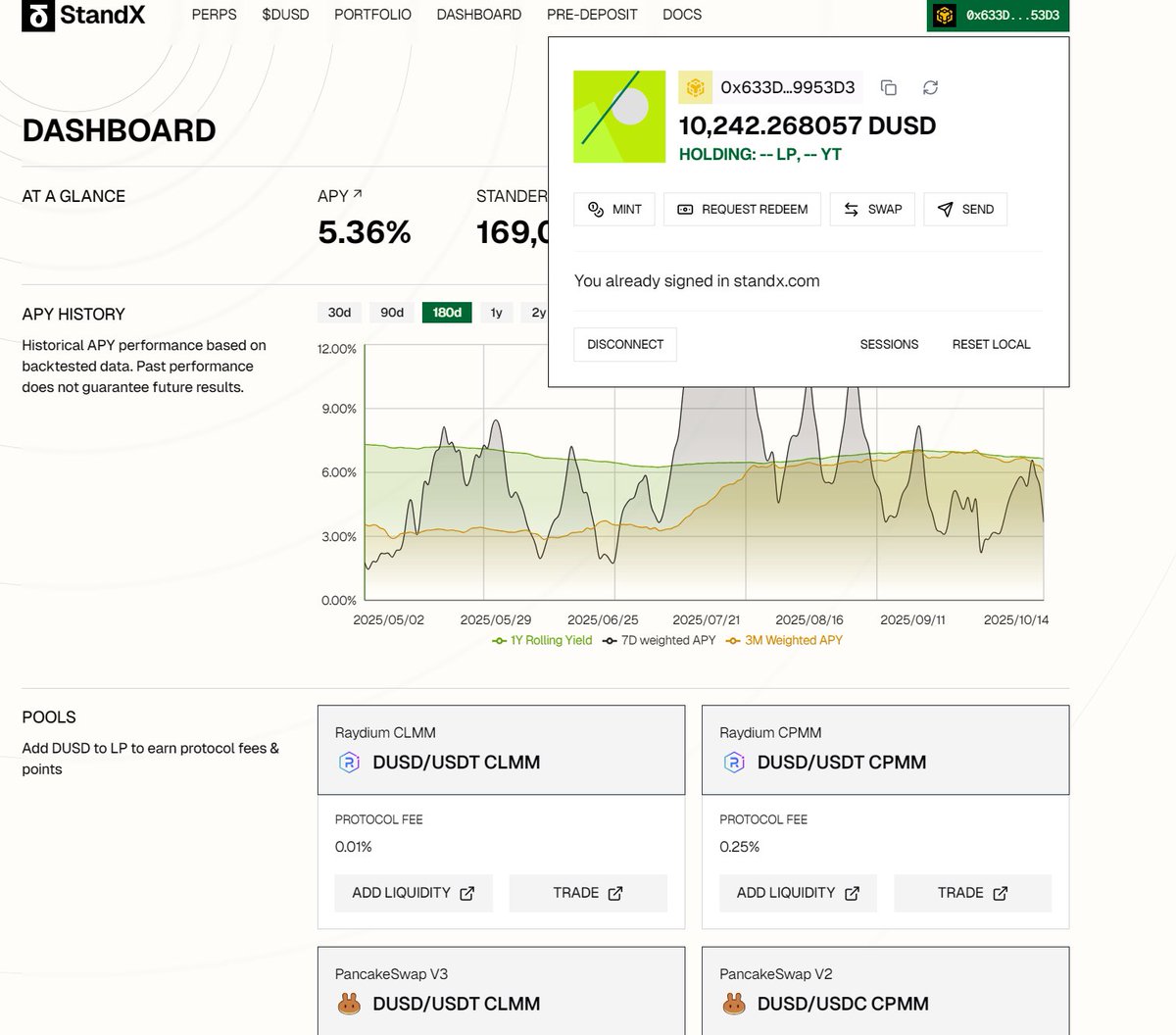Click 'You already signed in standx.com' message

[x=697, y=281]
